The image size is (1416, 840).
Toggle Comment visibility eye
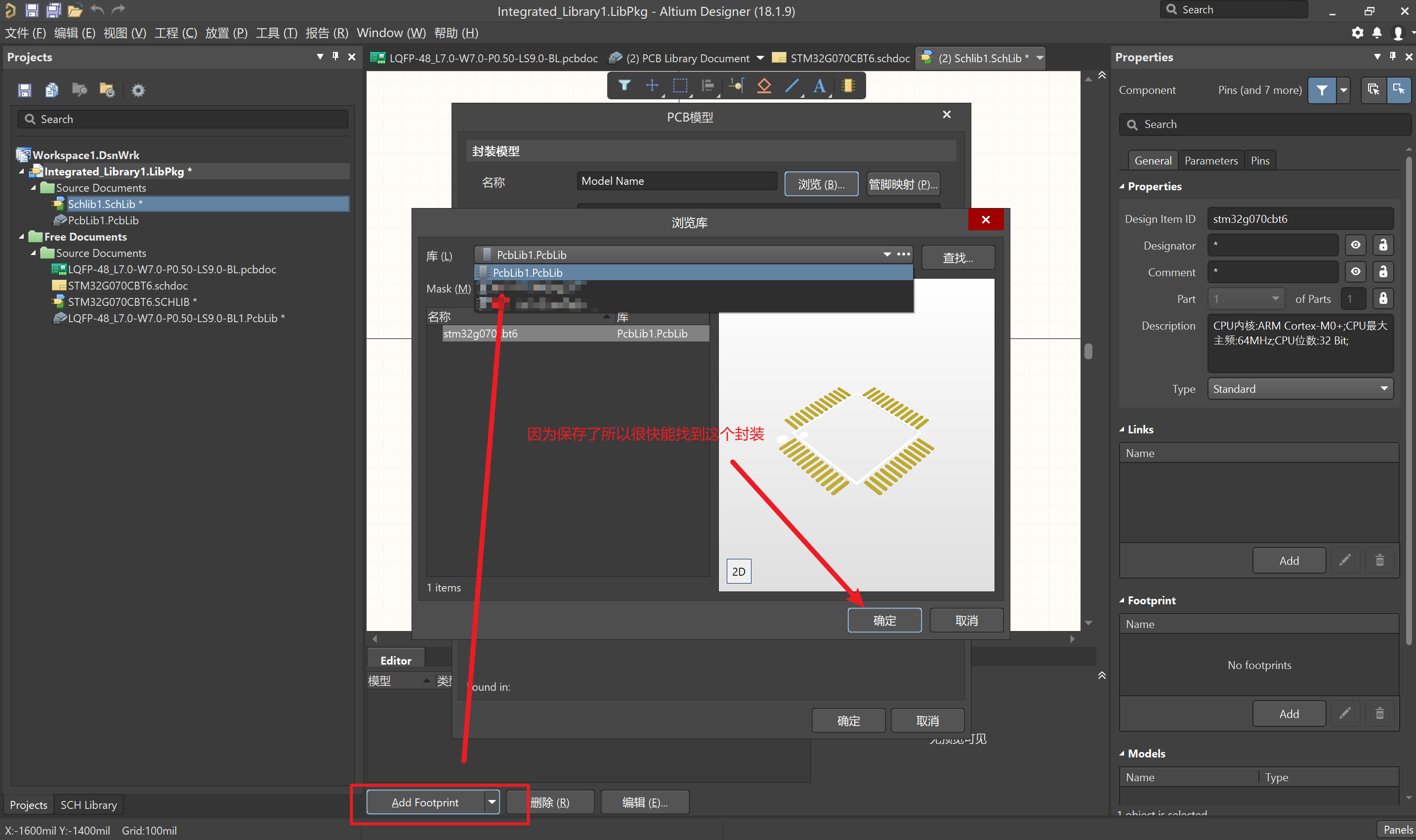pos(1355,272)
